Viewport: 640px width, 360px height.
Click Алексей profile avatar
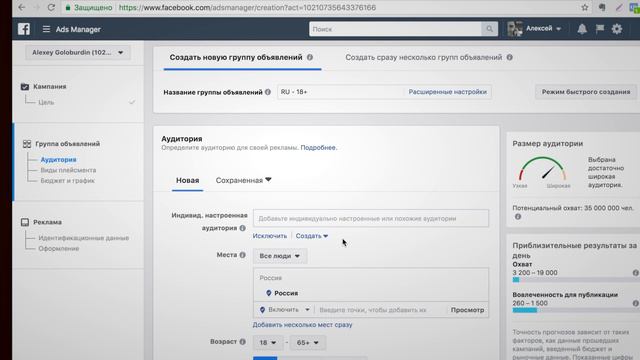515,29
